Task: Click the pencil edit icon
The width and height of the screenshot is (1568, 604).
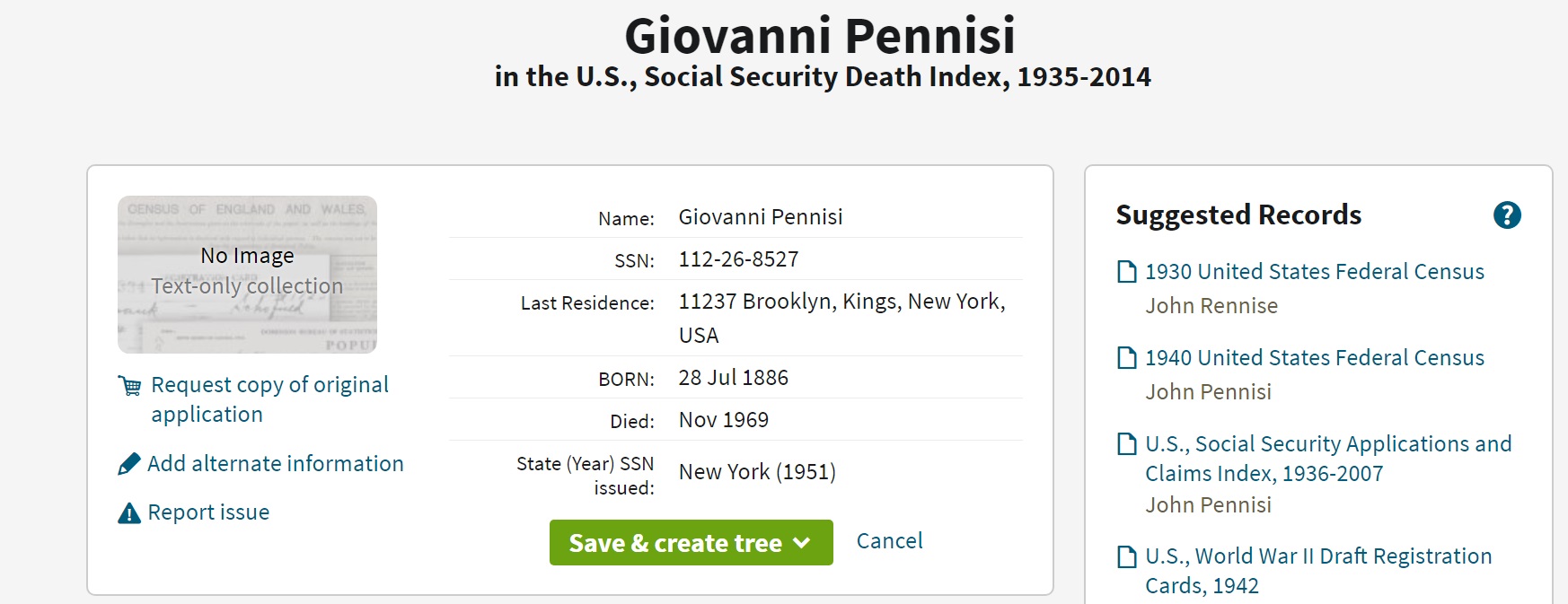Action: tap(129, 464)
